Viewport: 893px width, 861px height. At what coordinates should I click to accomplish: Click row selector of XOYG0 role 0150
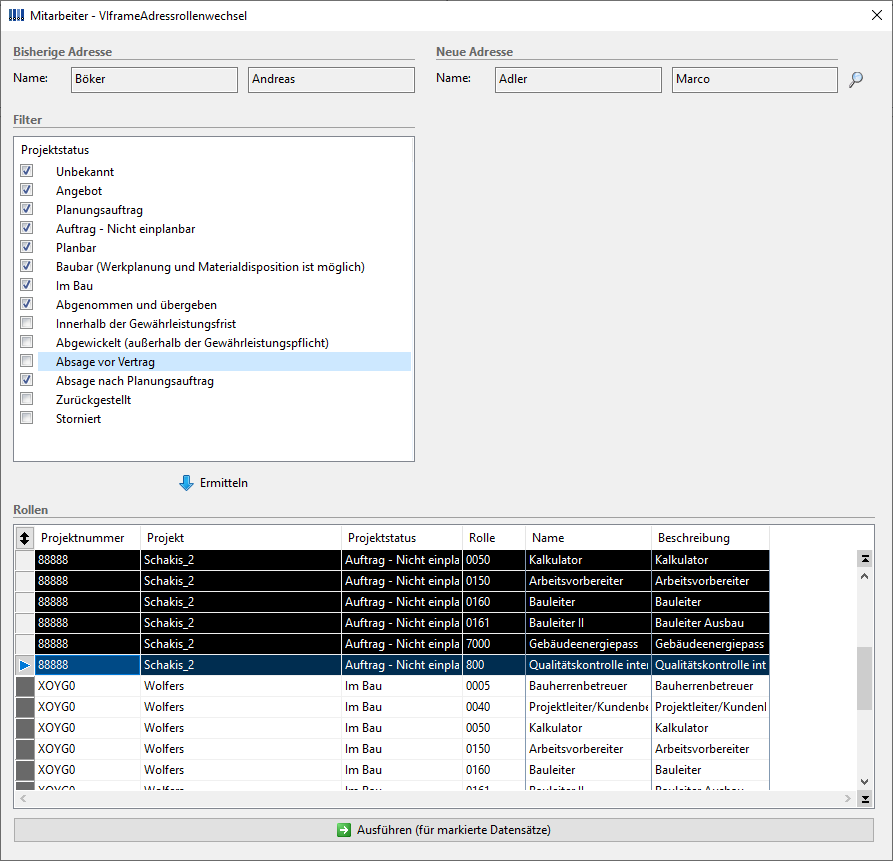click(x=25, y=749)
